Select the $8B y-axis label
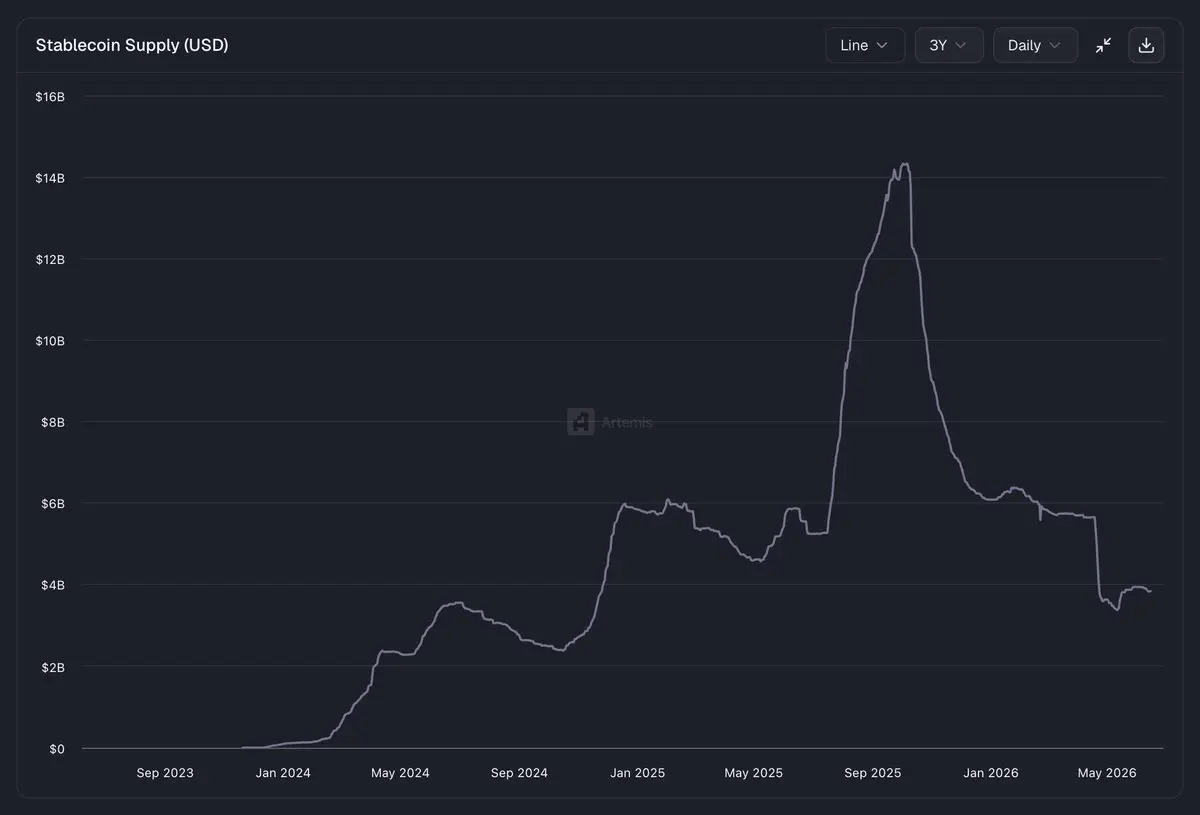1200x815 pixels. click(51, 422)
